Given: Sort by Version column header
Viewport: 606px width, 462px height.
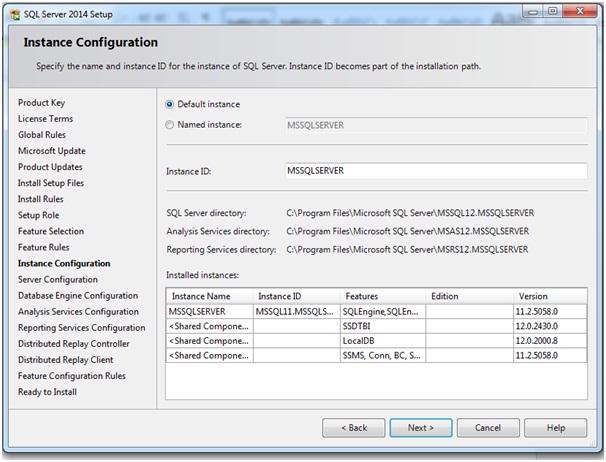Looking at the screenshot, I should click(550, 297).
